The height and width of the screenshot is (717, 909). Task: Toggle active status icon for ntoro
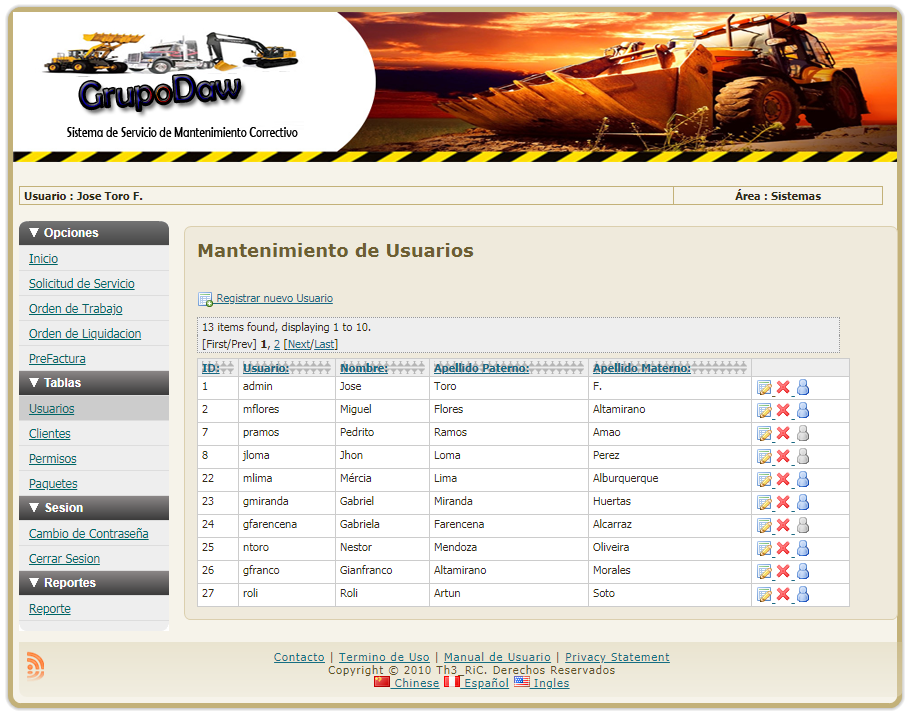coord(803,548)
